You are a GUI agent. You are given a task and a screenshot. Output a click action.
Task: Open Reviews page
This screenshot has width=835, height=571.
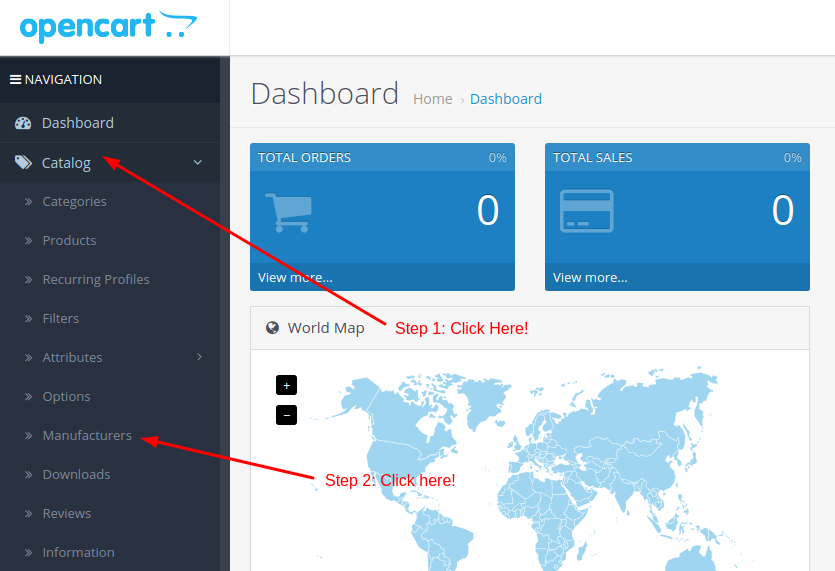tap(67, 513)
